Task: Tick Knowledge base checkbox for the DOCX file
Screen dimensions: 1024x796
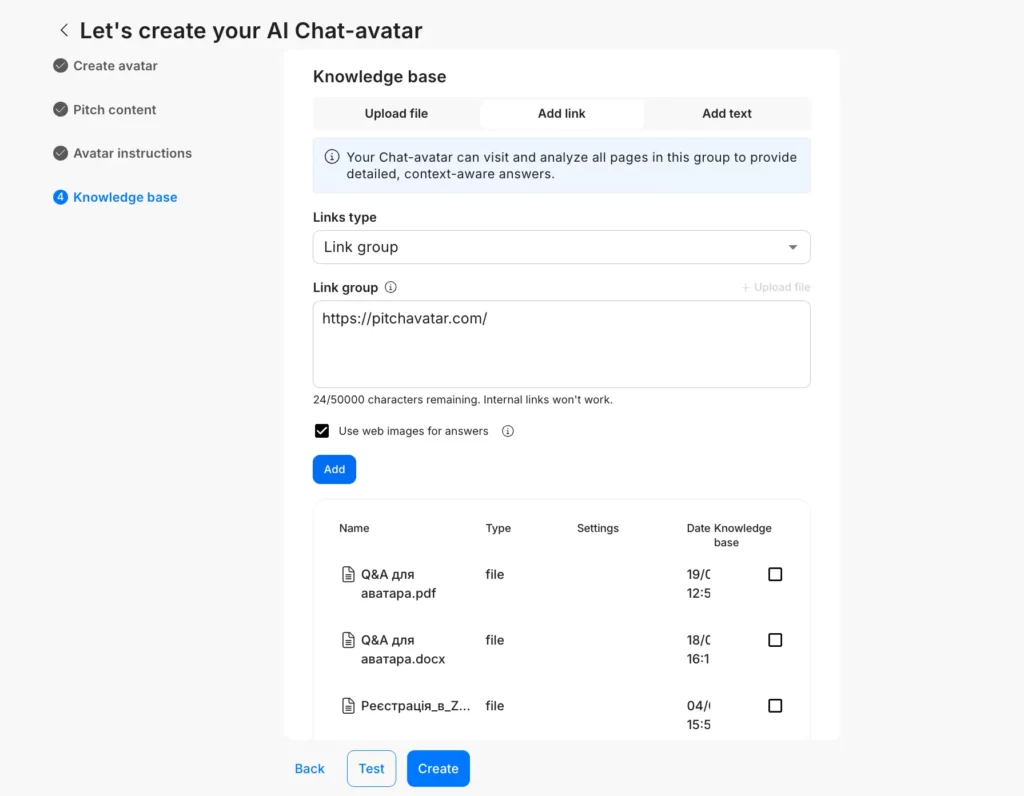Action: click(x=775, y=640)
